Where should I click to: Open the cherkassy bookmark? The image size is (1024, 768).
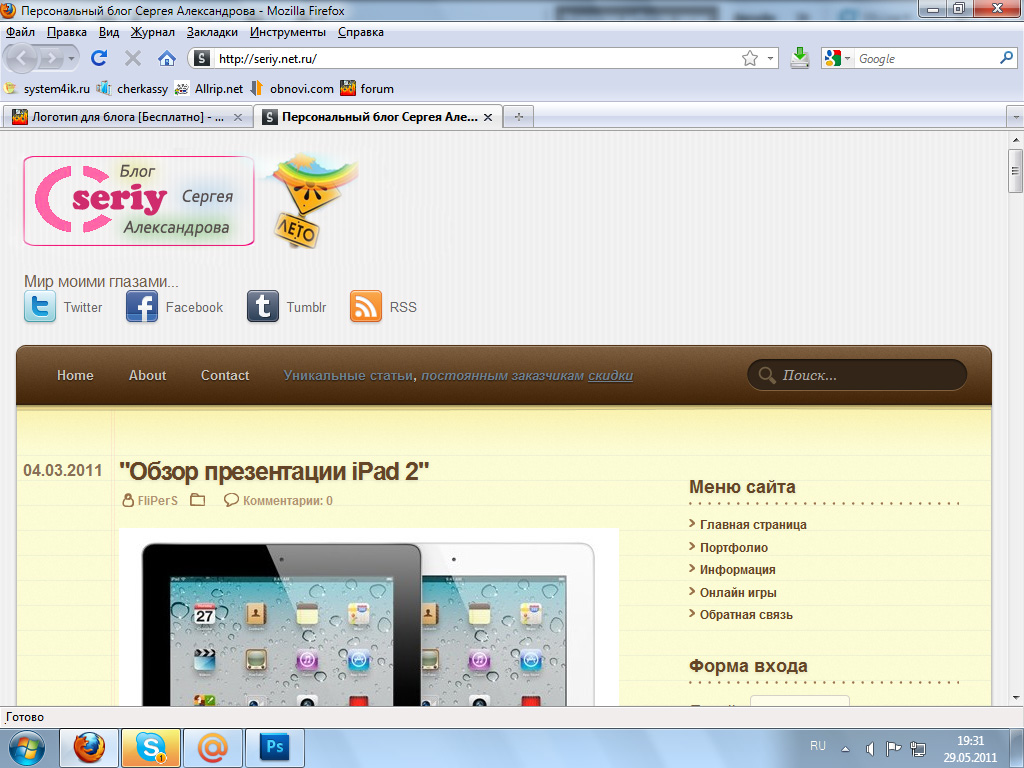click(x=133, y=89)
